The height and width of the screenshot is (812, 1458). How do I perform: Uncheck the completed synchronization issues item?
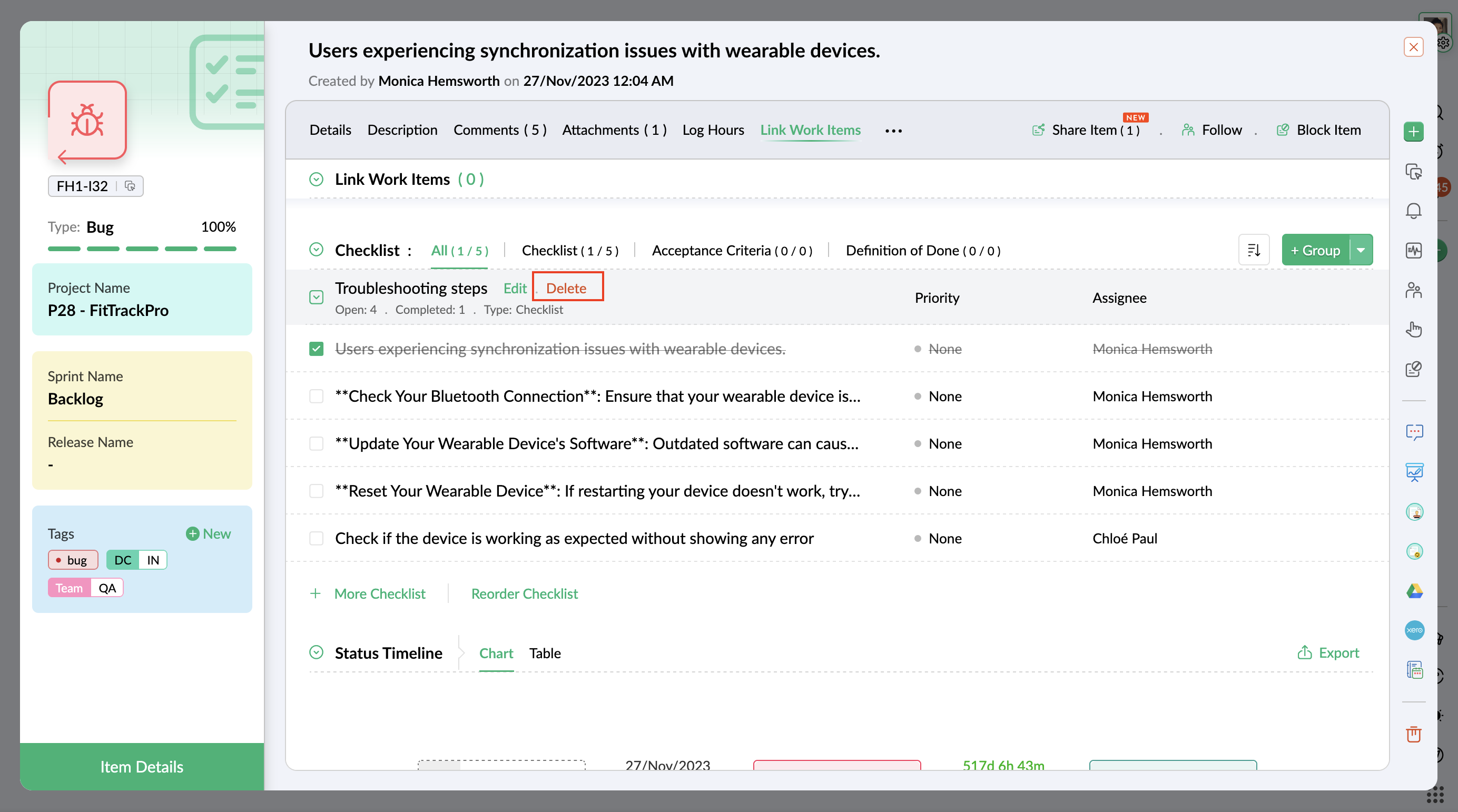point(317,349)
